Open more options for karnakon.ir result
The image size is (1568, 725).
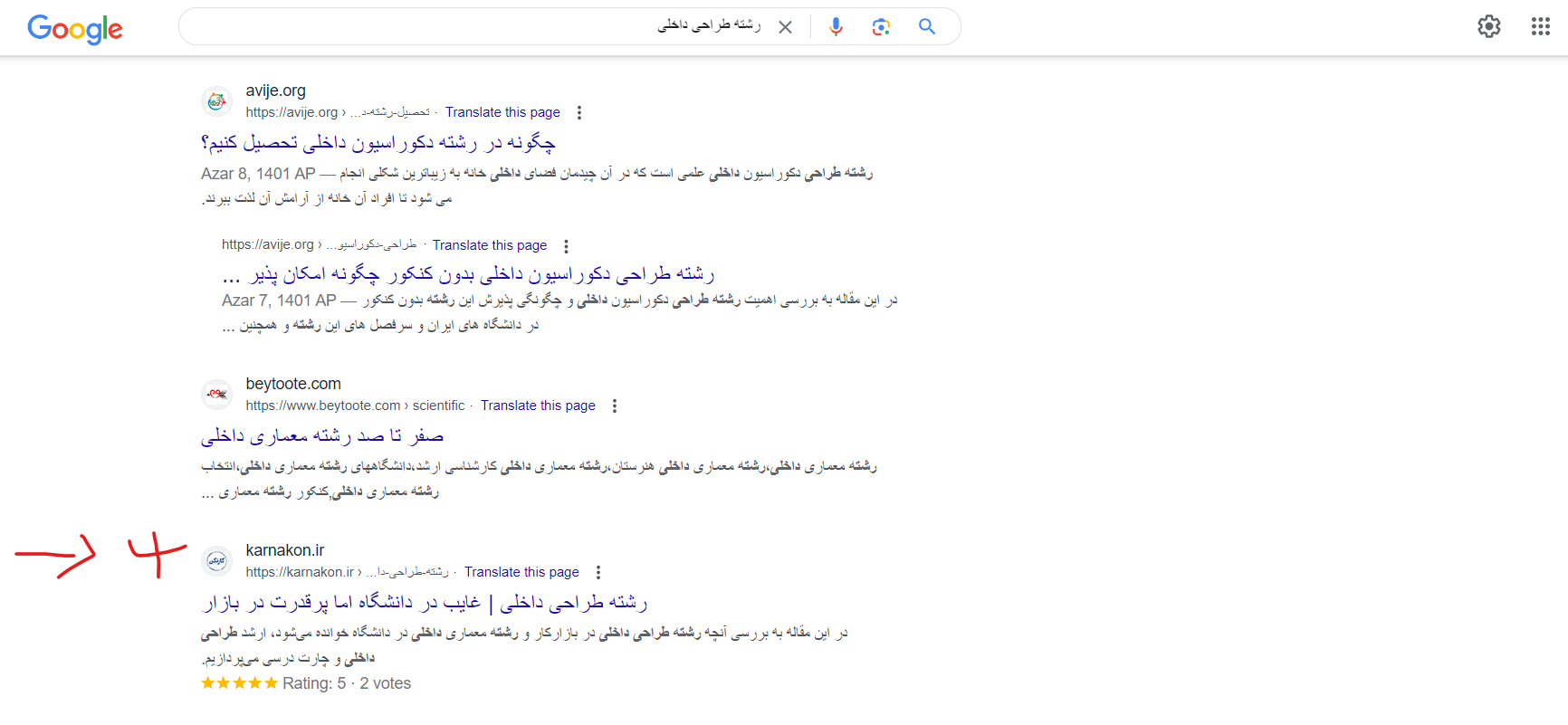point(598,573)
